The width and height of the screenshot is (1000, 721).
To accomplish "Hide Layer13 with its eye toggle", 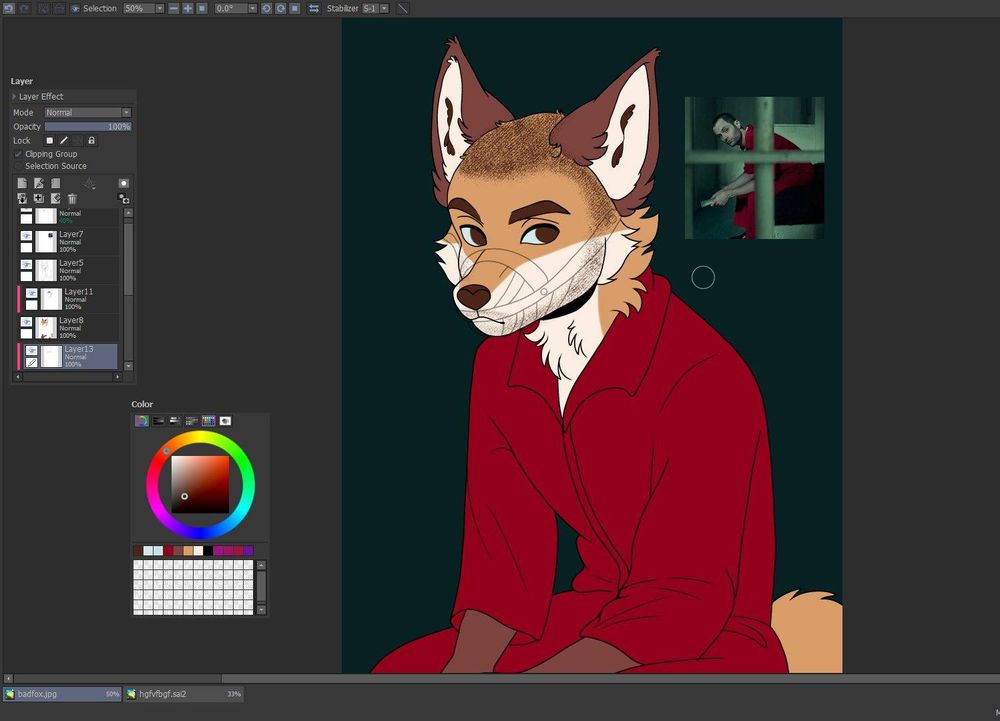I will point(31,351).
